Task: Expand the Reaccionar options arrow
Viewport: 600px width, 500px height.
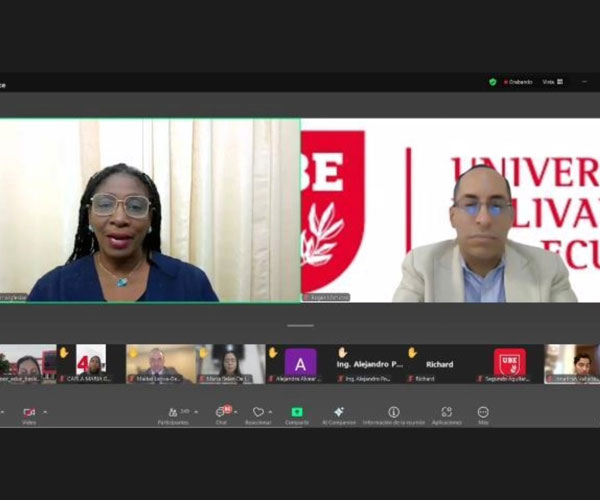Action: [271, 412]
